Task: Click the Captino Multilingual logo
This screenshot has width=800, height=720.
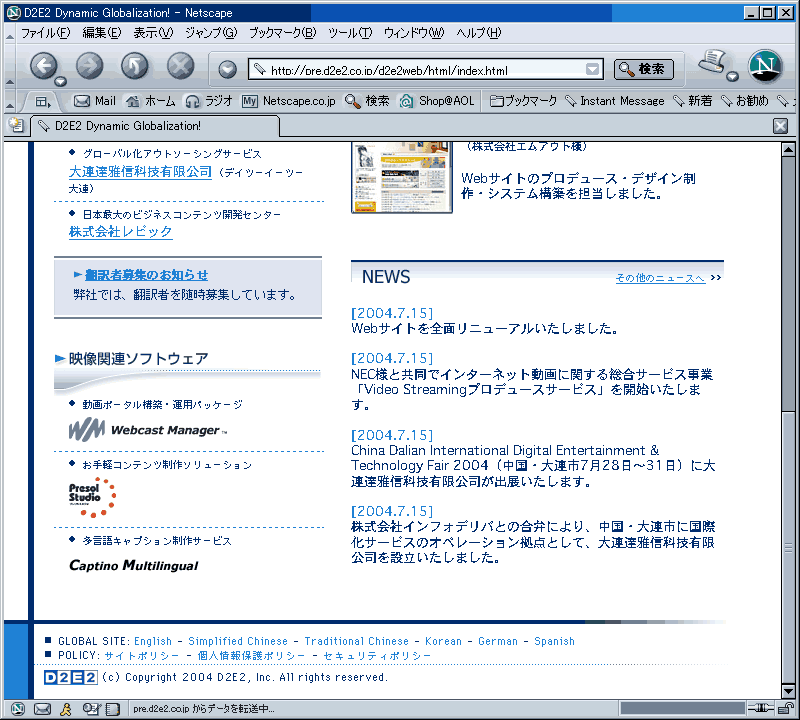Action: pos(134,565)
